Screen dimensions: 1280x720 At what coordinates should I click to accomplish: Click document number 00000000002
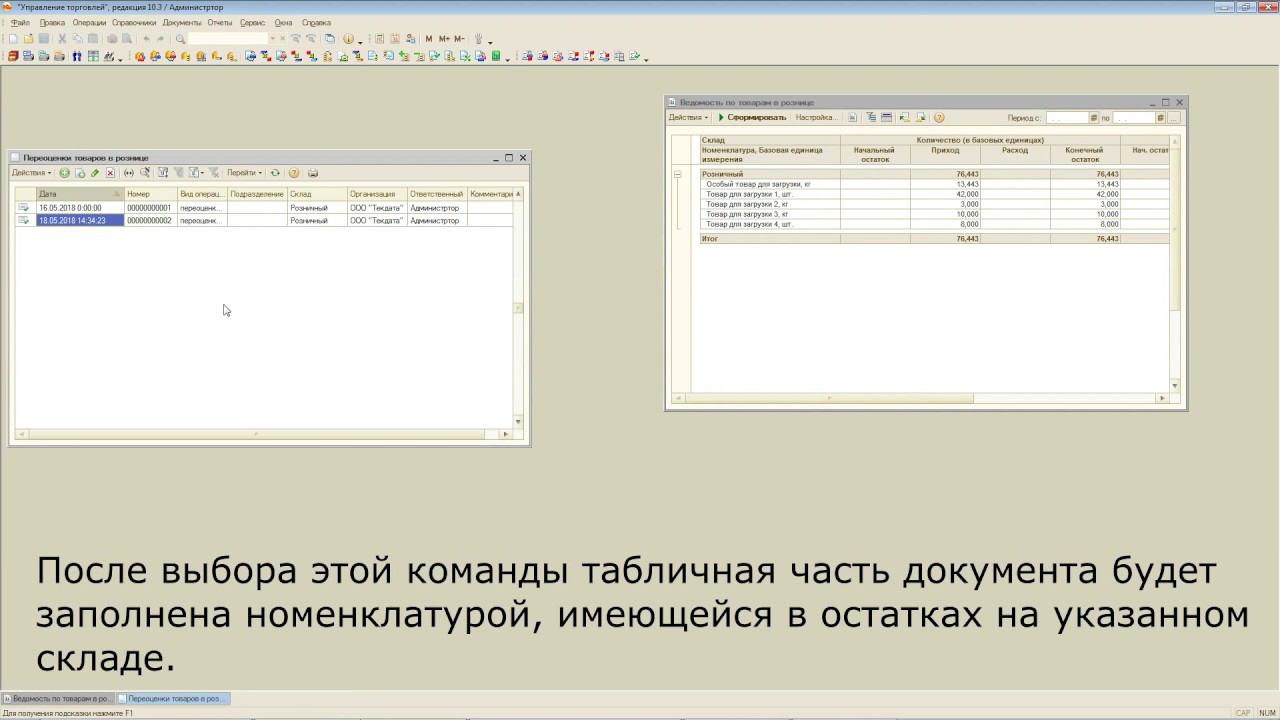(149, 220)
